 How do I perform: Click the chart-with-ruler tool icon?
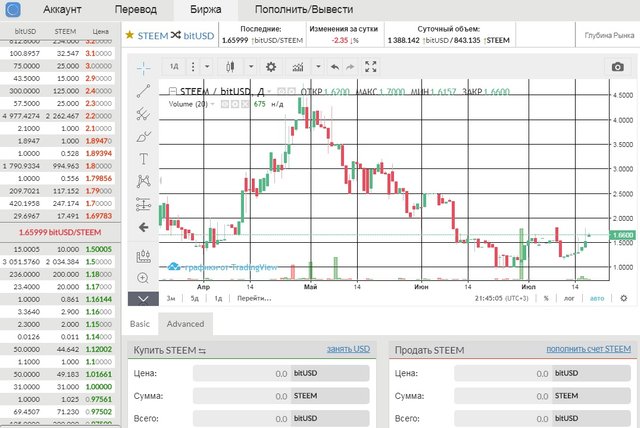pos(143,256)
